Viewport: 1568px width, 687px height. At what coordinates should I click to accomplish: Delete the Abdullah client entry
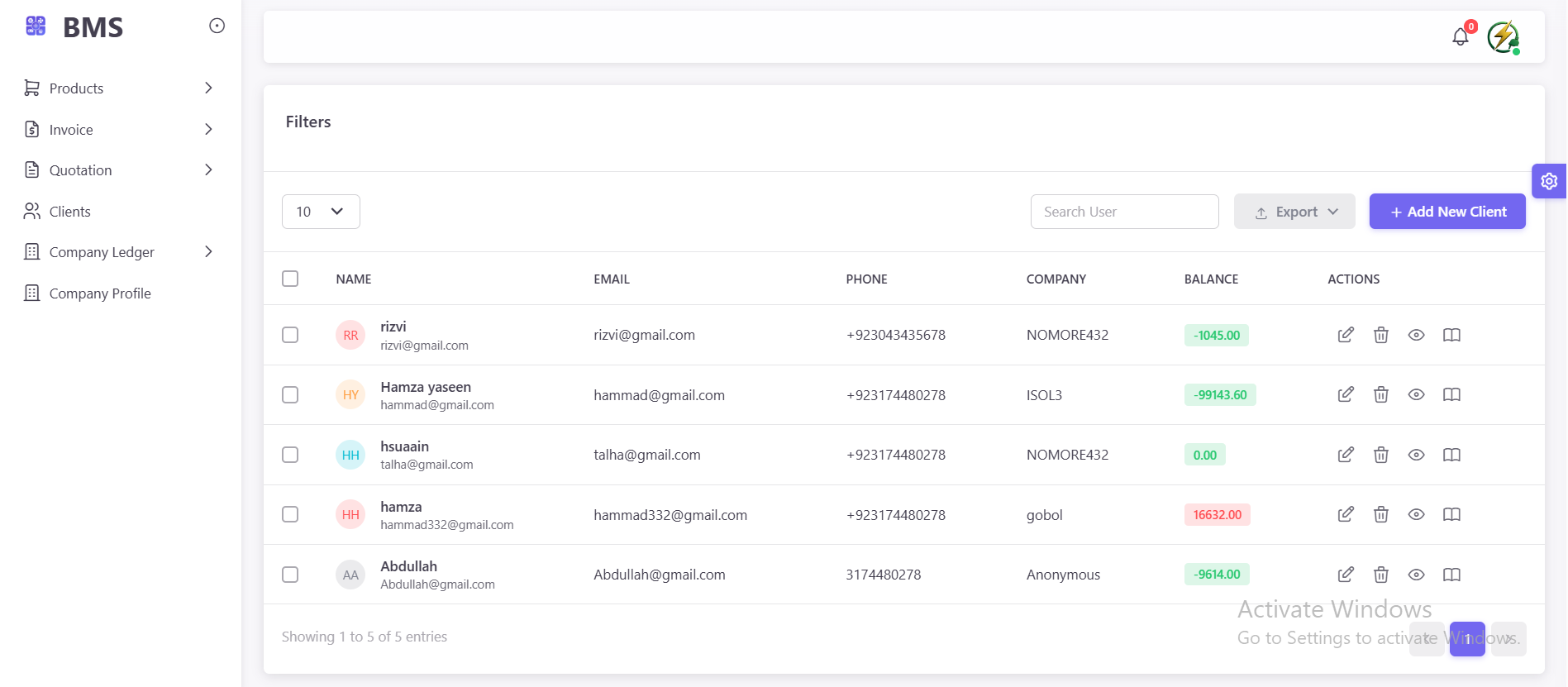click(x=1380, y=575)
